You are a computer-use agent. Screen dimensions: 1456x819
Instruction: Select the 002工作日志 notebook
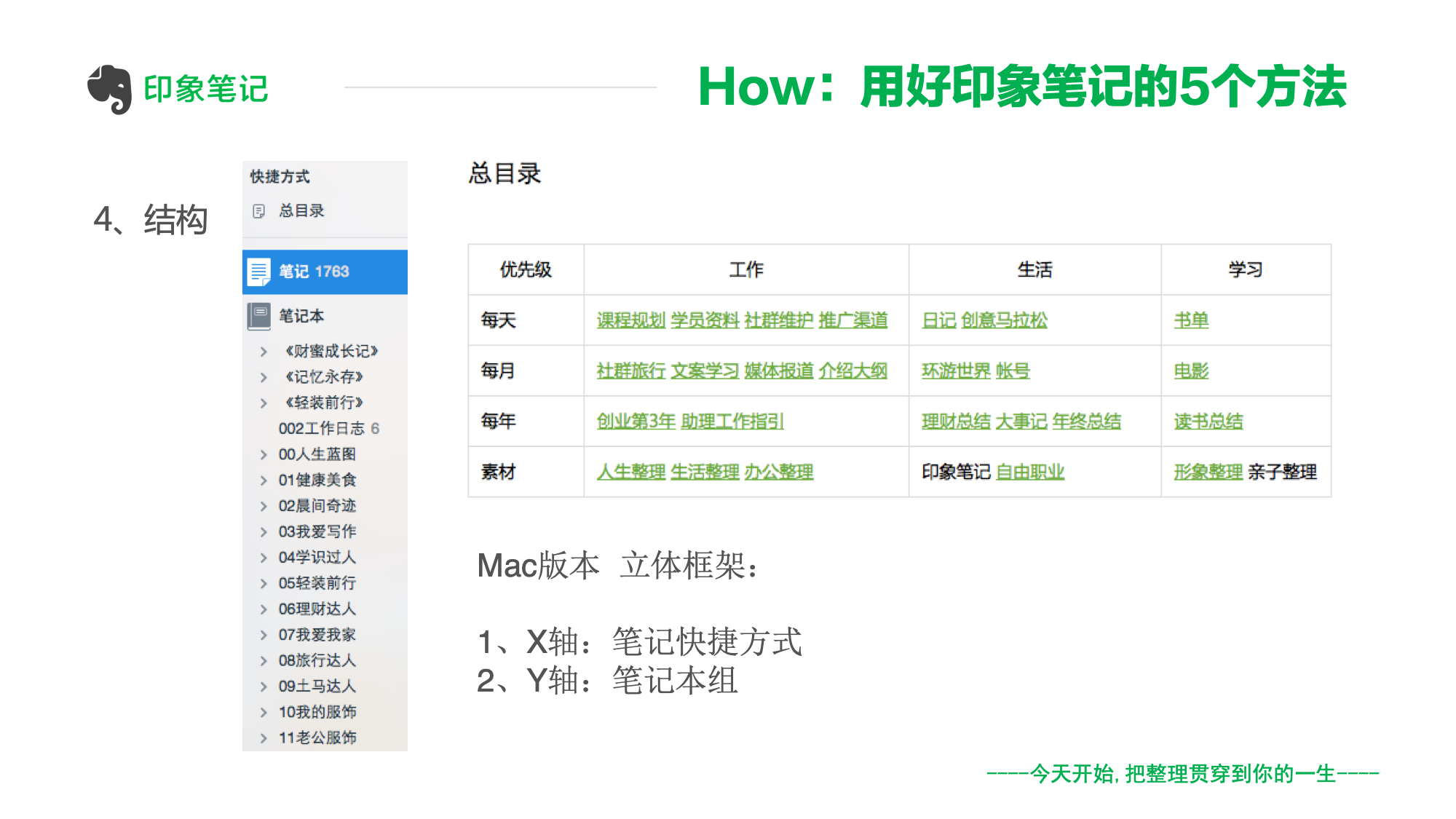[328, 428]
